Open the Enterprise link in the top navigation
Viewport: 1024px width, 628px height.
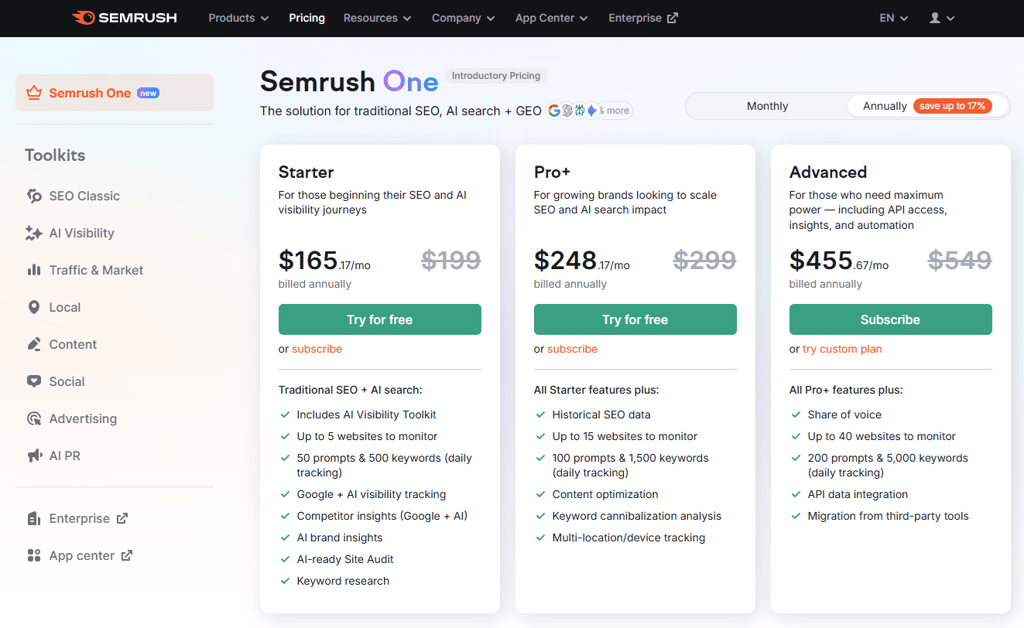[x=643, y=18]
